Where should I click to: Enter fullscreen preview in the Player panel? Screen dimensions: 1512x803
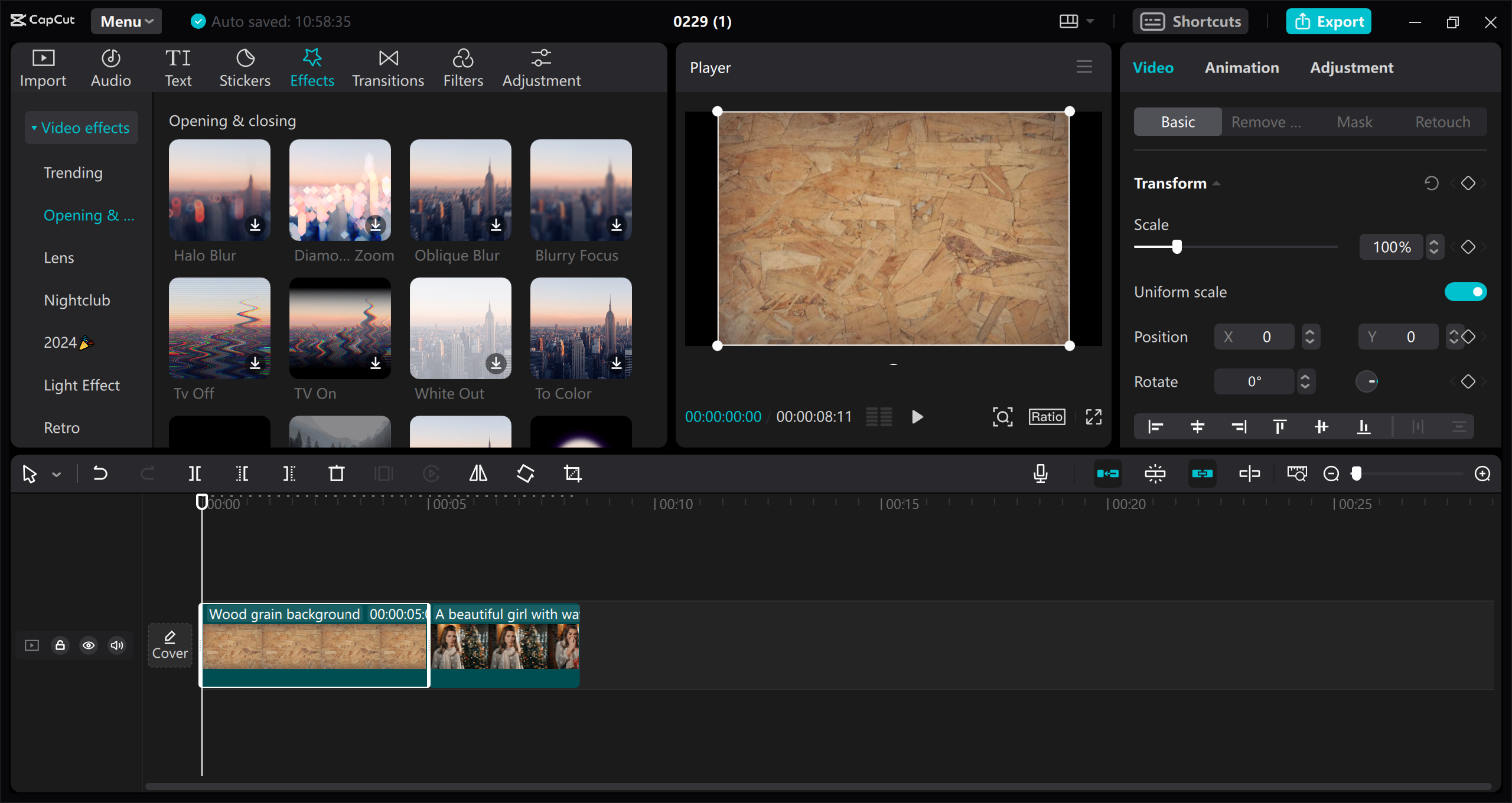coord(1093,416)
